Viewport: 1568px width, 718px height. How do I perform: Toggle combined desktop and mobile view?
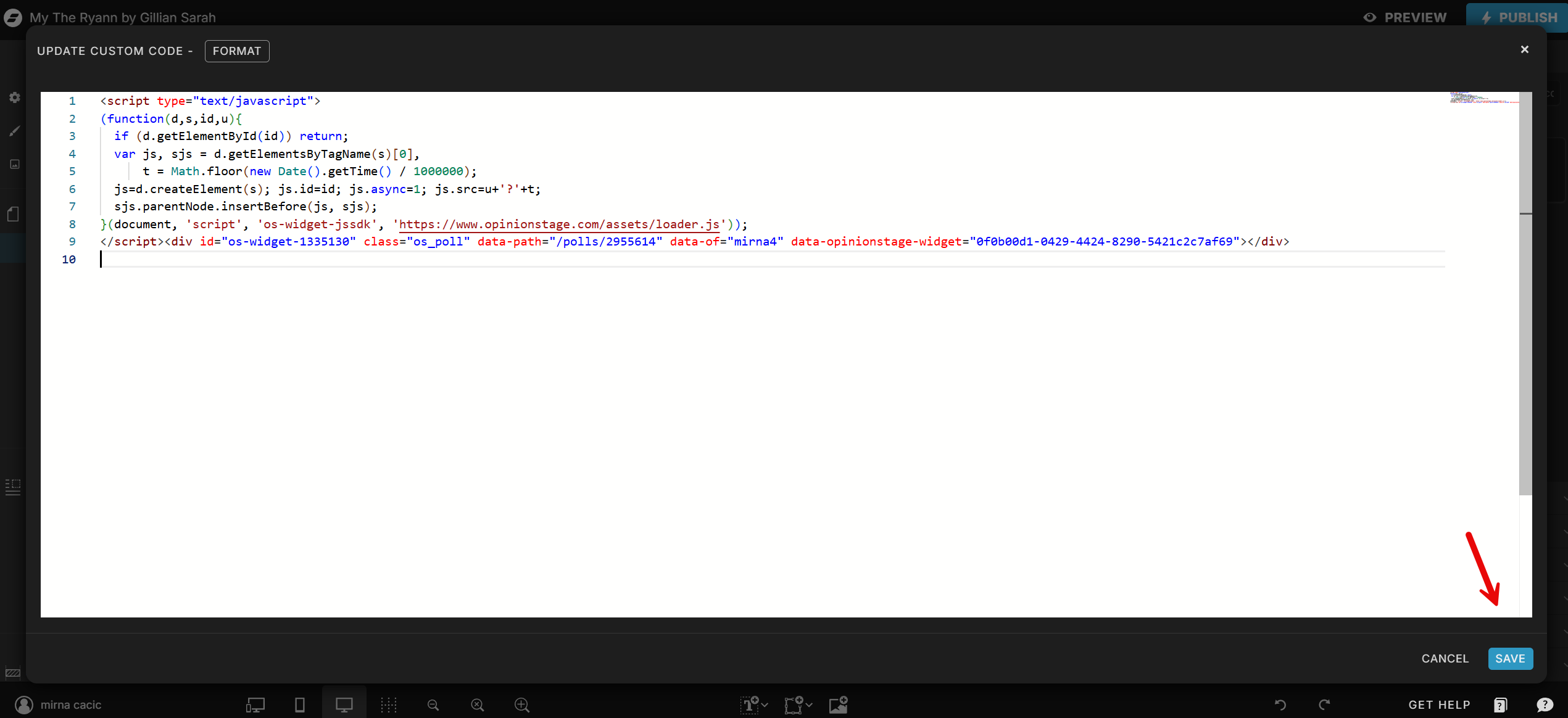[254, 705]
